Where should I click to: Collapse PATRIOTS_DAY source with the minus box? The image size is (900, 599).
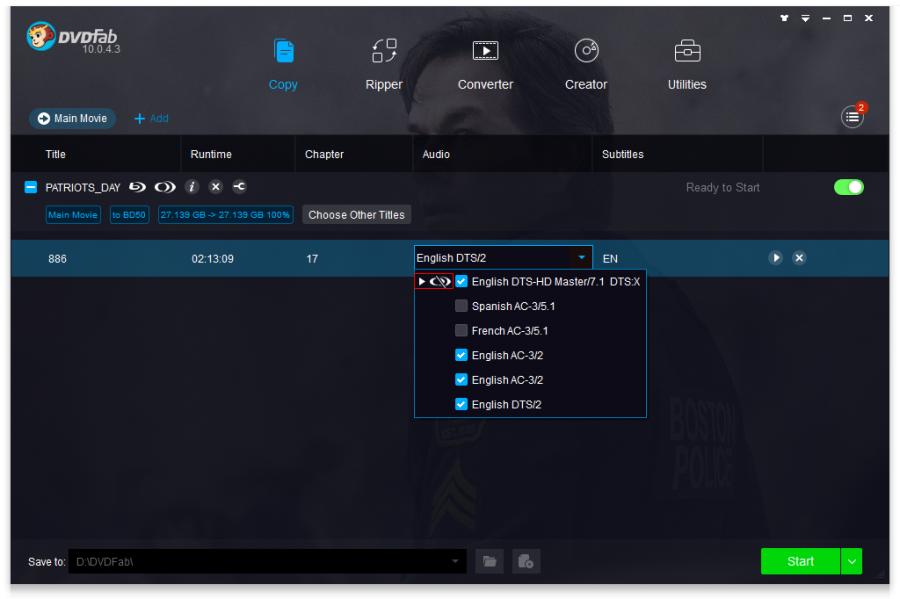click(31, 187)
